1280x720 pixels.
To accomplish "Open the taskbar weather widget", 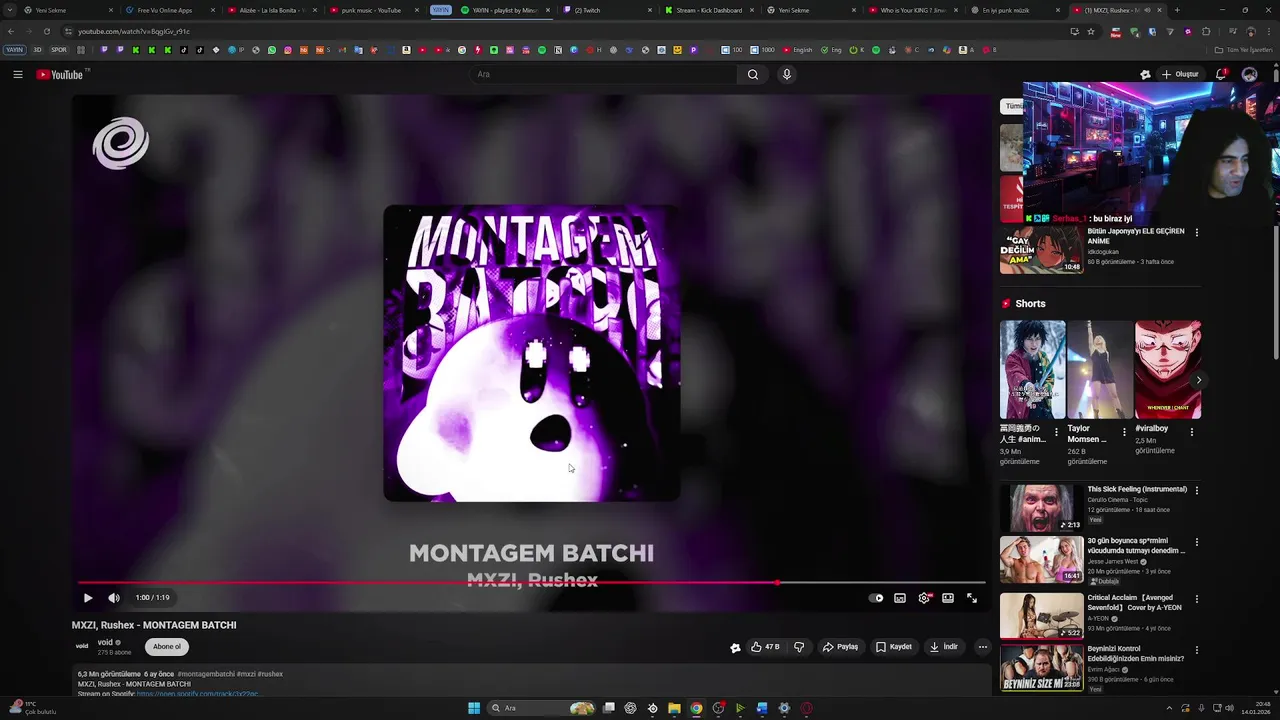I will (x=32, y=707).
